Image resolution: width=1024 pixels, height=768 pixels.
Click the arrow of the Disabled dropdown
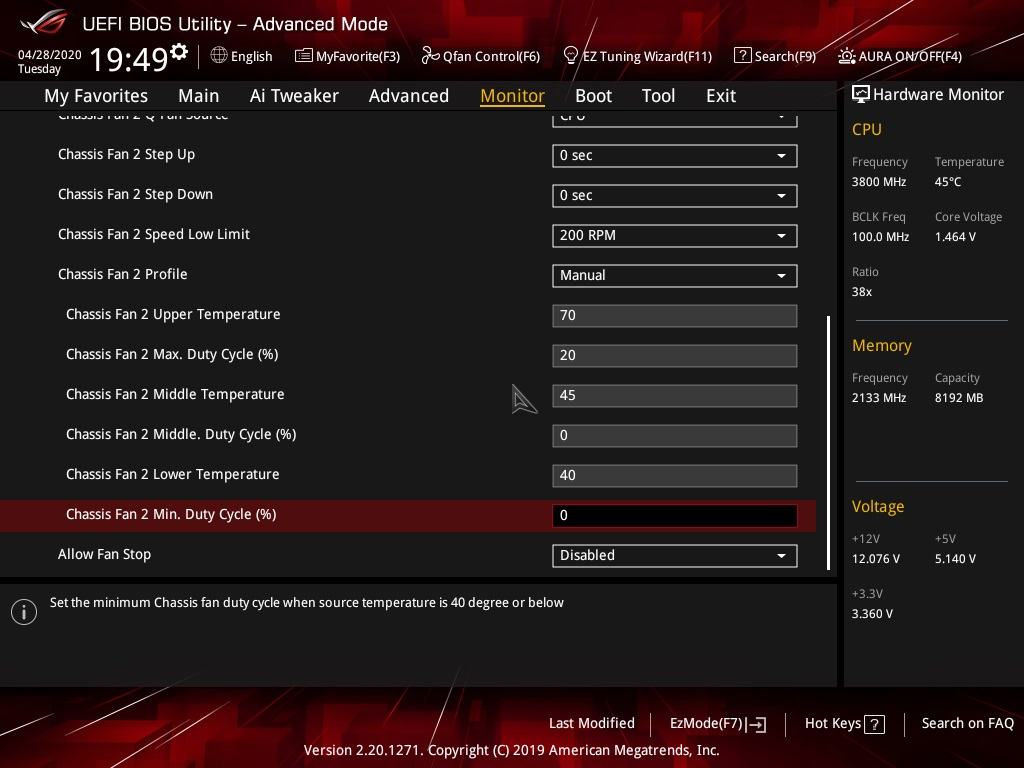pos(781,556)
